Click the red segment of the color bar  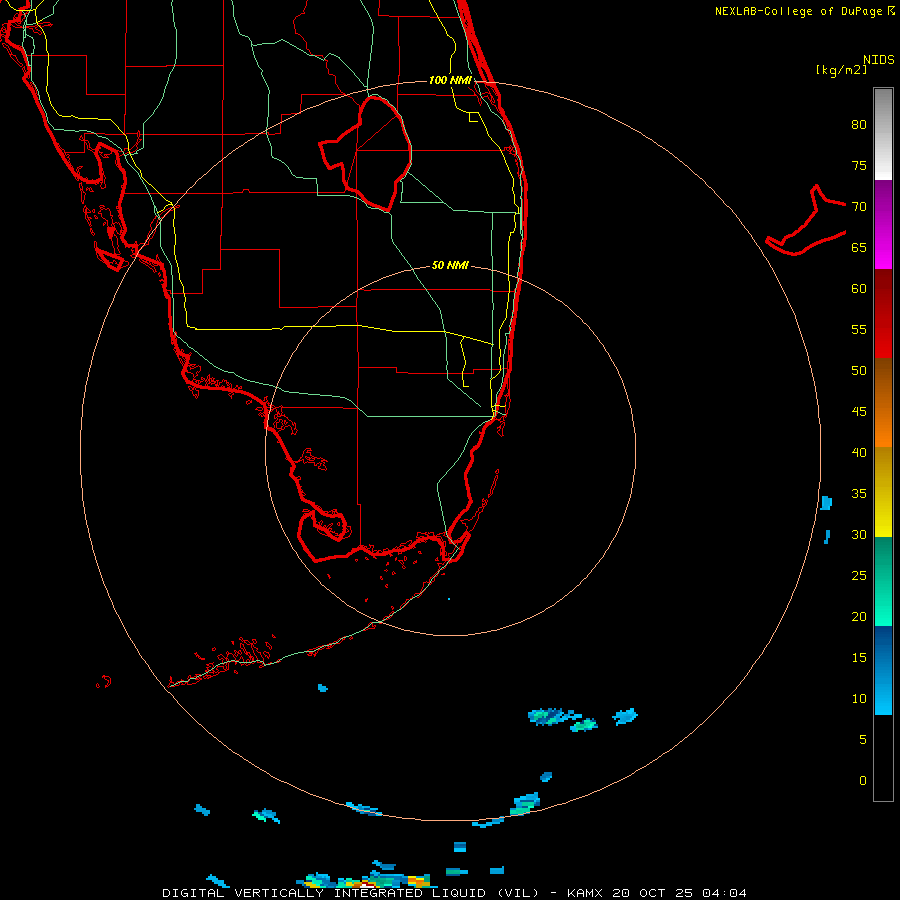[883, 313]
